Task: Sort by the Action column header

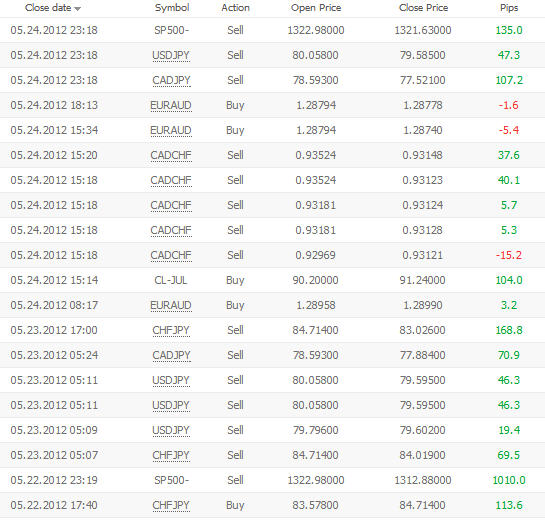Action: 235,8
